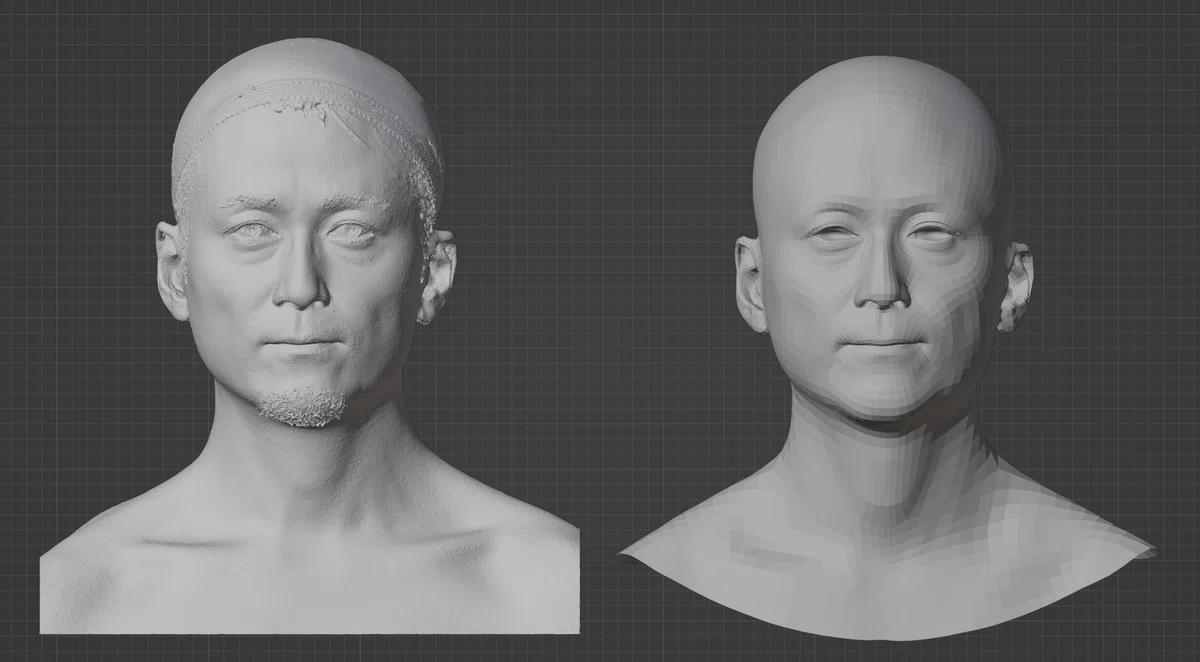
Task: Click the nose tip of the scanned head
Action: click(301, 290)
